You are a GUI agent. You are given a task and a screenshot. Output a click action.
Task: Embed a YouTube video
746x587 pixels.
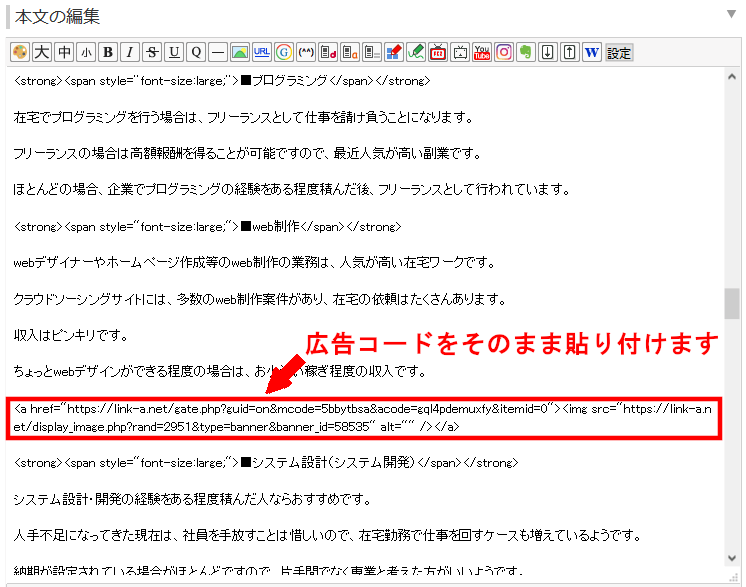482,52
